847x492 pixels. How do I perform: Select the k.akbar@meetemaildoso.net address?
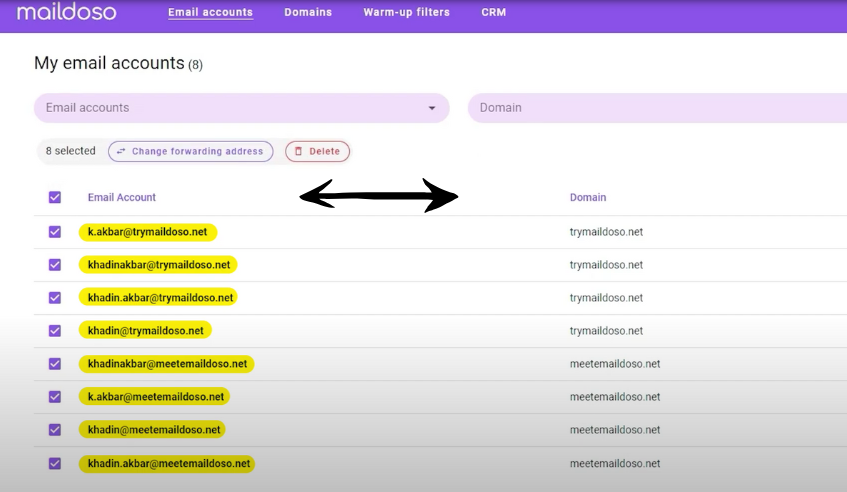155,396
